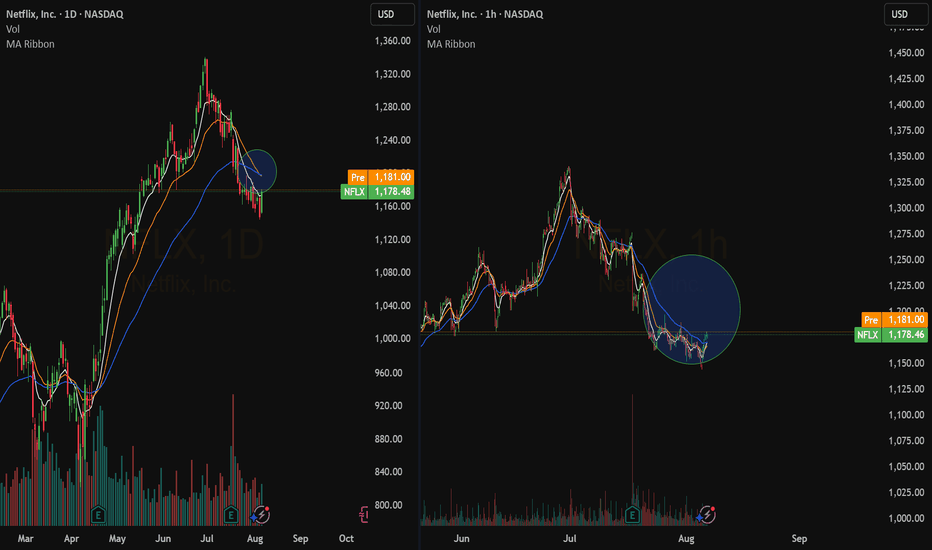Click the May label on daily time axis
Viewport: 932px width, 550px height.
click(x=117, y=539)
